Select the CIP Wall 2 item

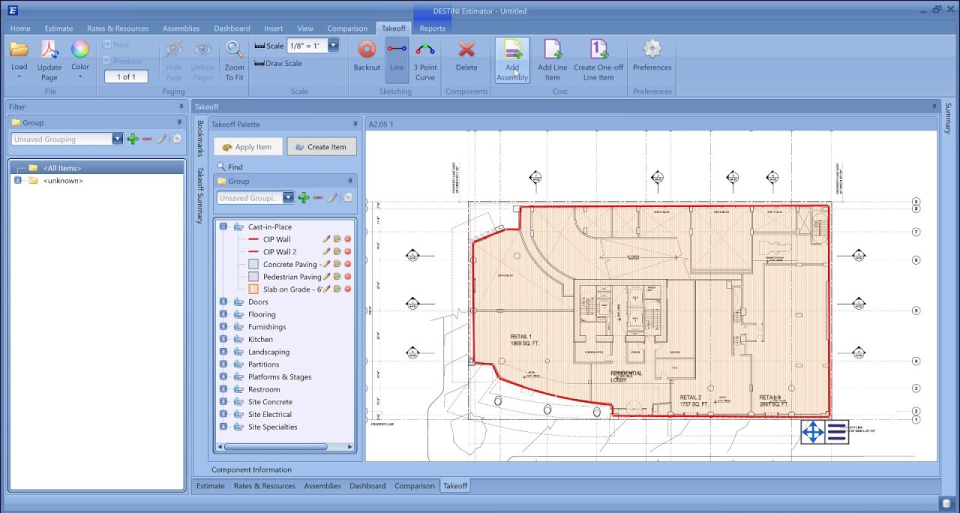point(279,252)
